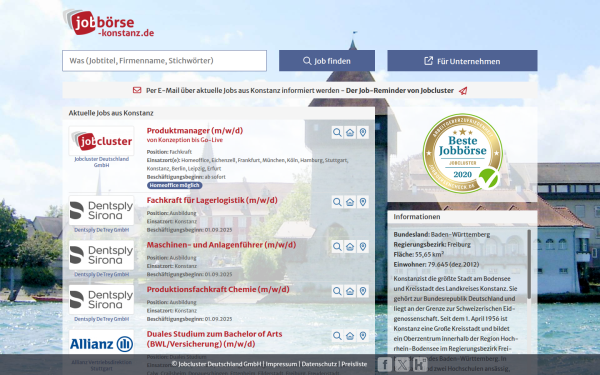Open the X (Twitter) icon in the footer
600x375 pixels.
click(x=402, y=364)
